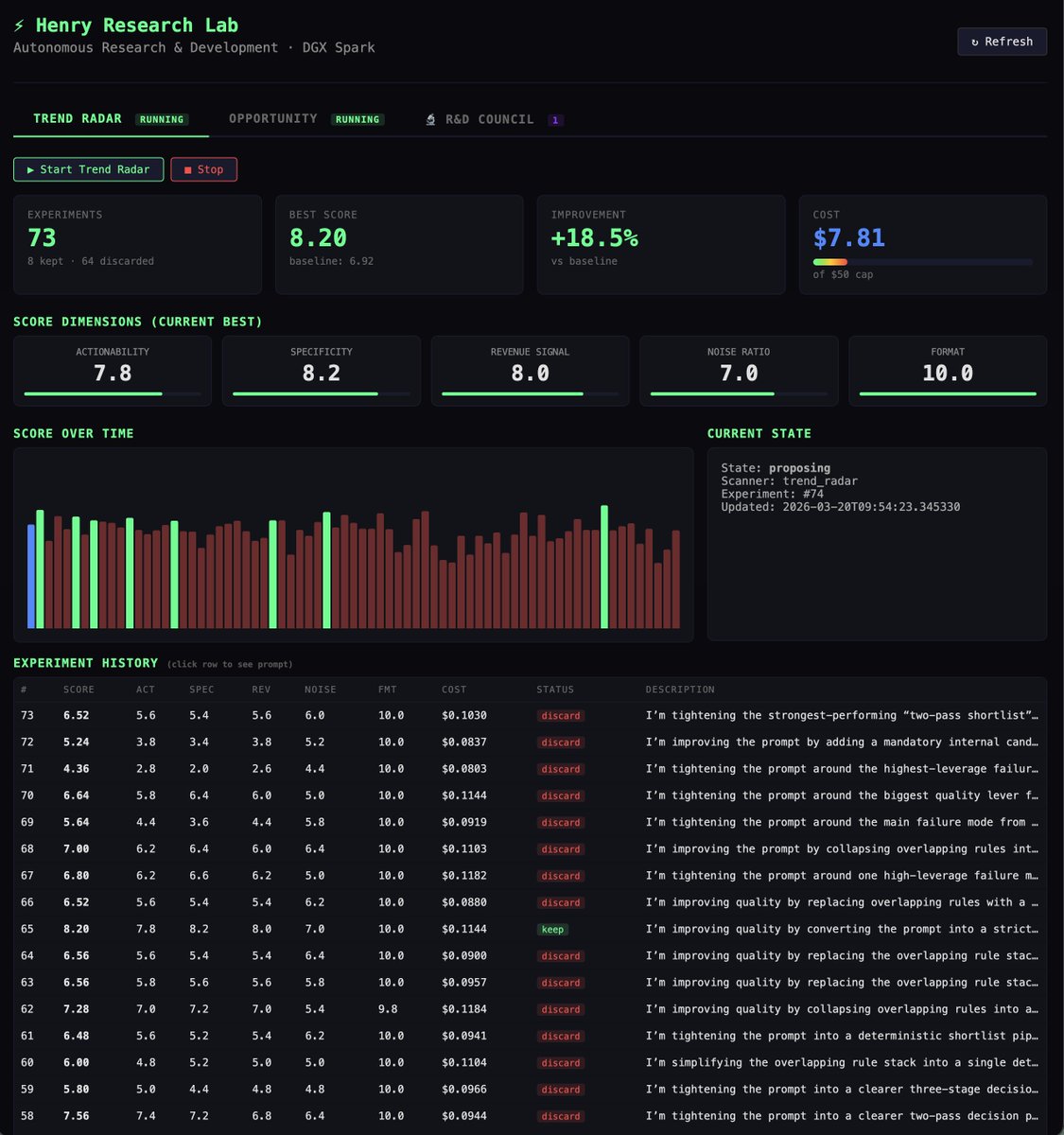Click the keep status badge on row 65

tap(552, 930)
